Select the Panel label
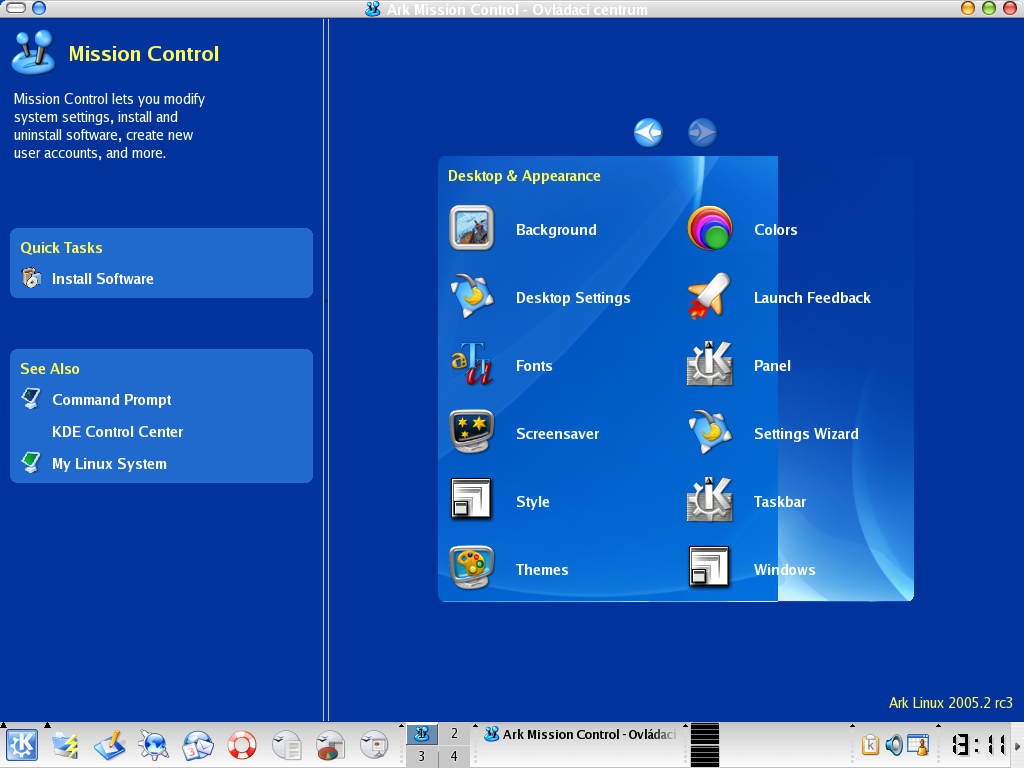The image size is (1024, 768). (x=773, y=366)
